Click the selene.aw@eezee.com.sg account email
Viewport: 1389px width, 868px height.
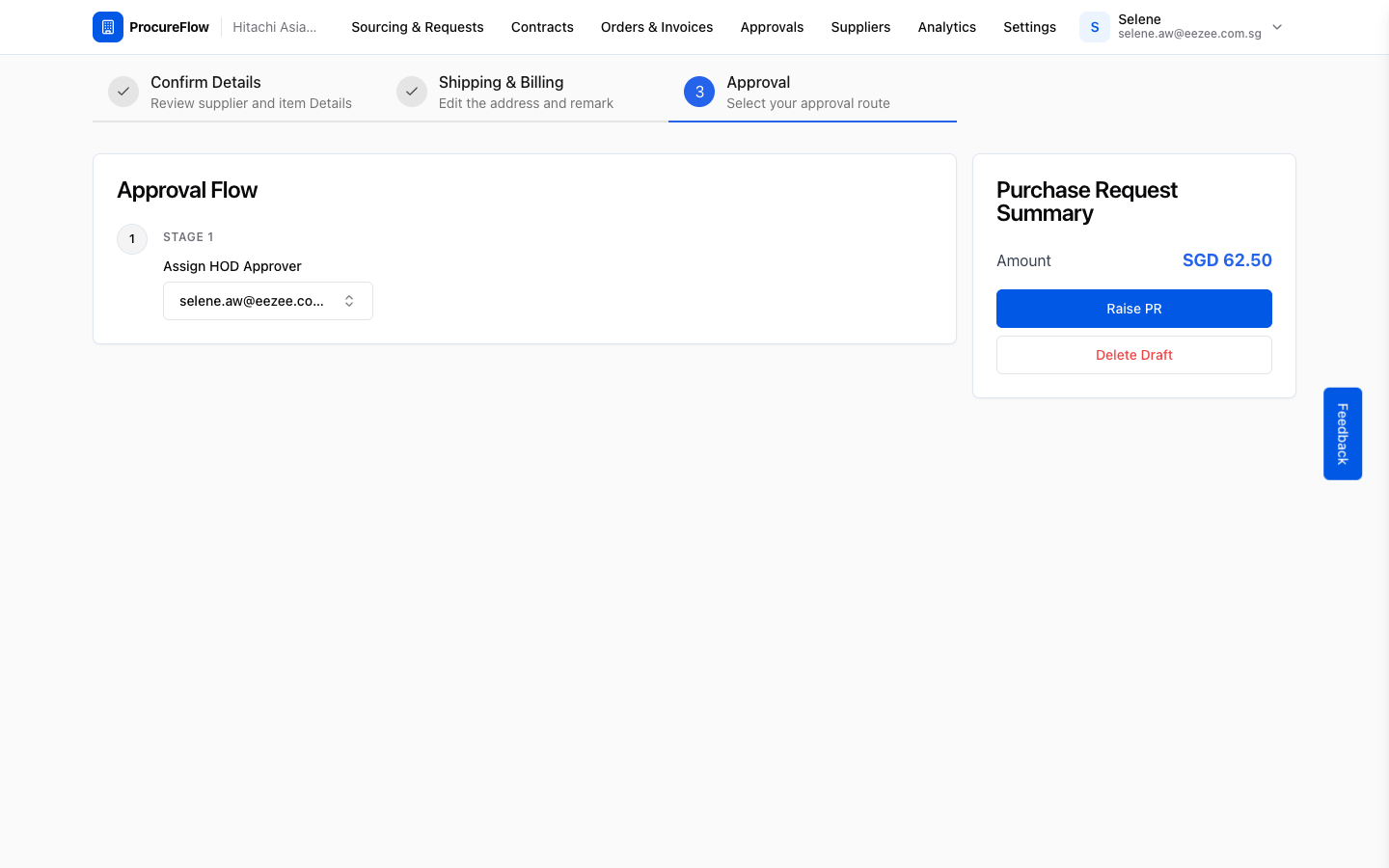[1189, 34]
